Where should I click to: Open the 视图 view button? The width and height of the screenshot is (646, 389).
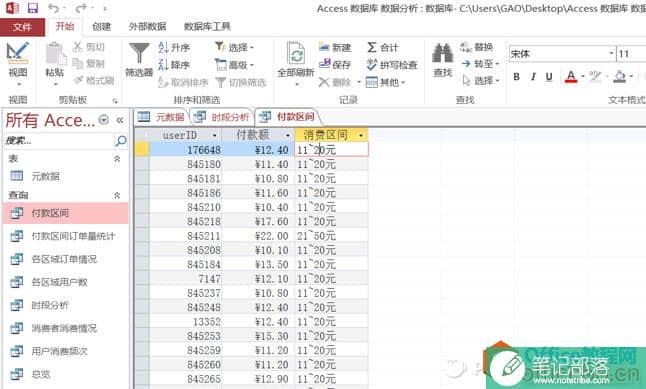coord(18,64)
